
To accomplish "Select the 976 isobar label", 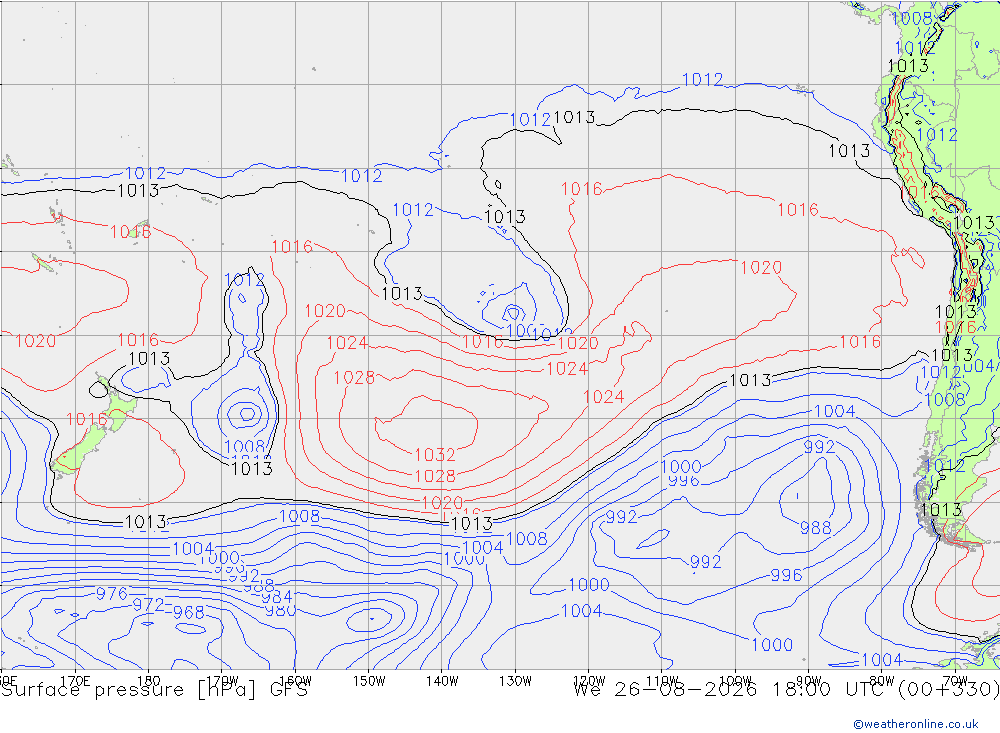I will 112,594.
